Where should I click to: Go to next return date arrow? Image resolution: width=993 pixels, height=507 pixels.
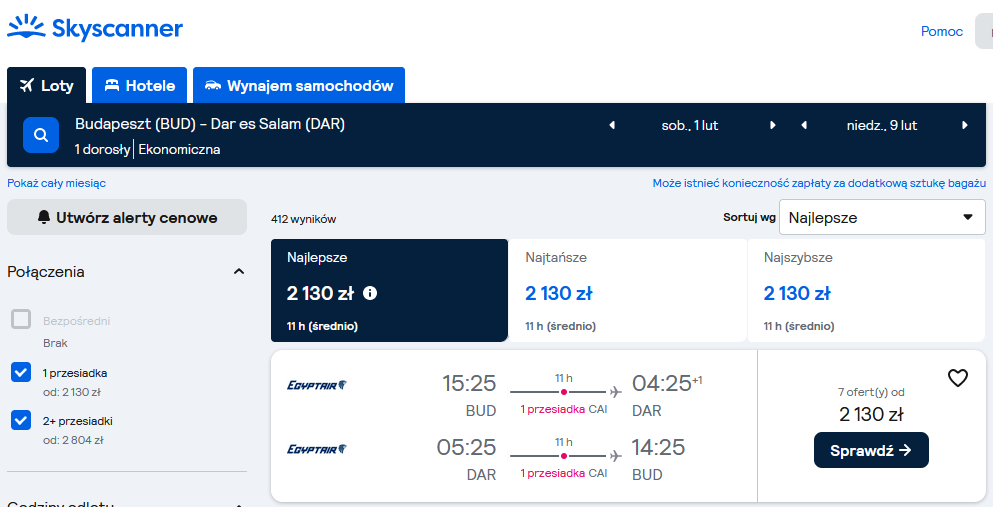pos(965,125)
